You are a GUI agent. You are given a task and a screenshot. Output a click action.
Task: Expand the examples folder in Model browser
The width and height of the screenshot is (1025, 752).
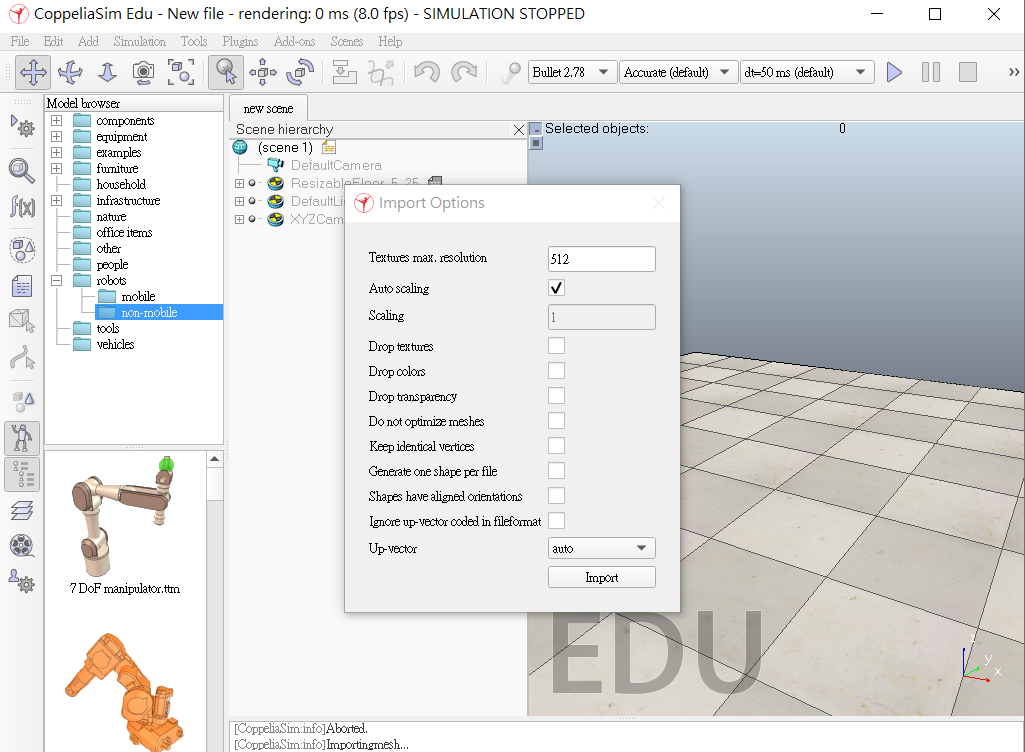pos(57,152)
